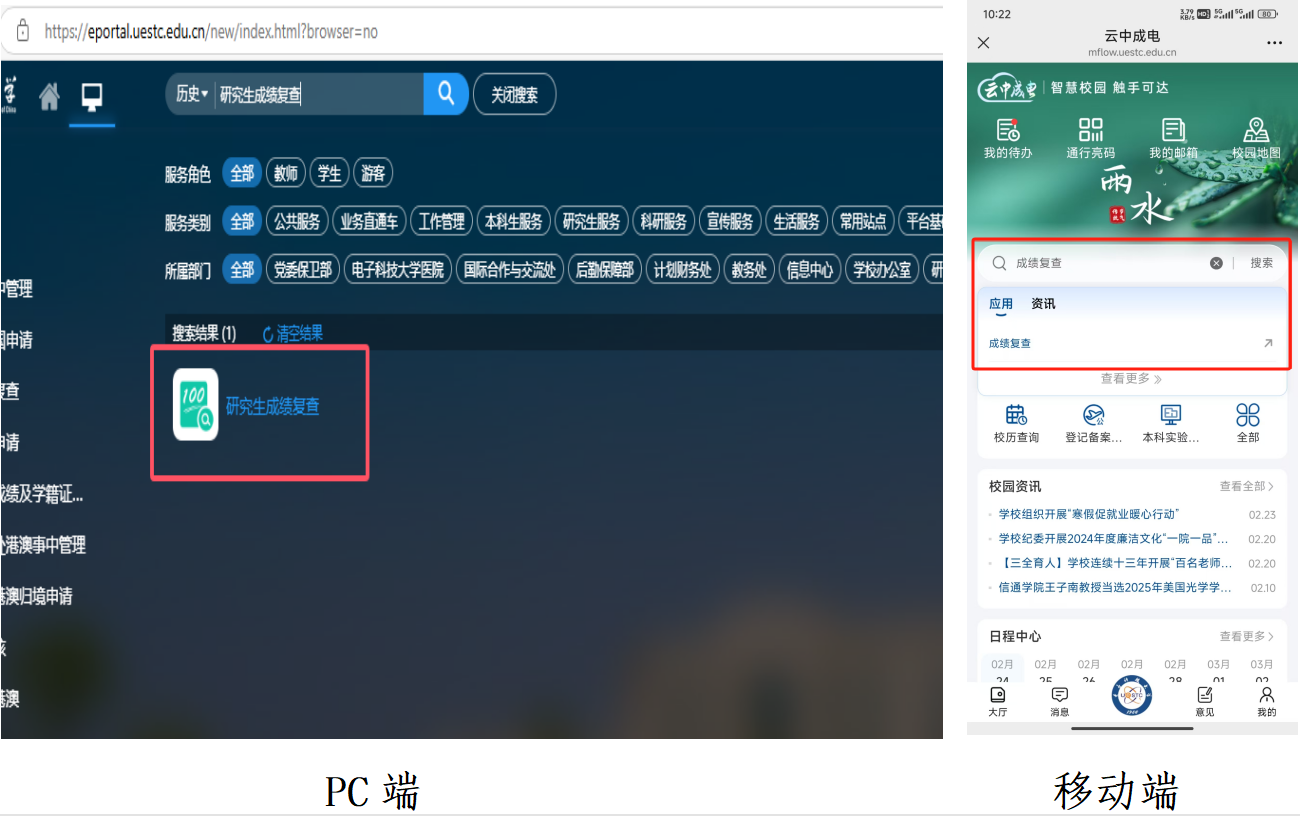
Task: Open 我的邮箱 mailbox icon
Action: (x=1173, y=137)
